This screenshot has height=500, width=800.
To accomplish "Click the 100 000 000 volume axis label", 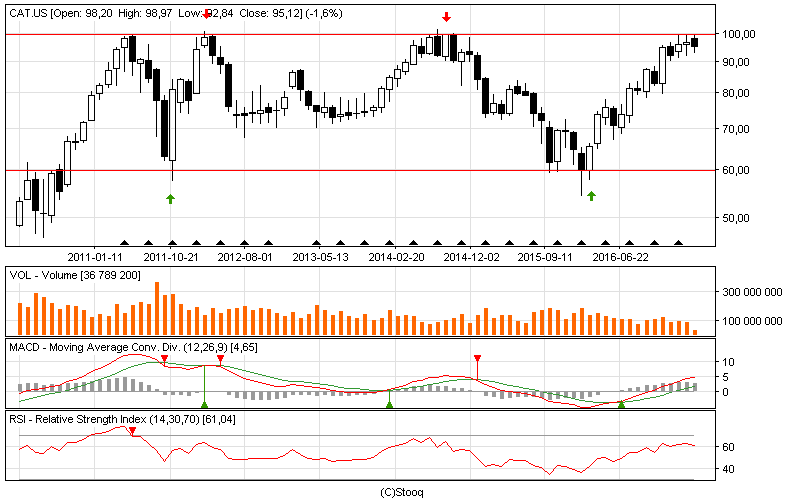I will click(752, 321).
